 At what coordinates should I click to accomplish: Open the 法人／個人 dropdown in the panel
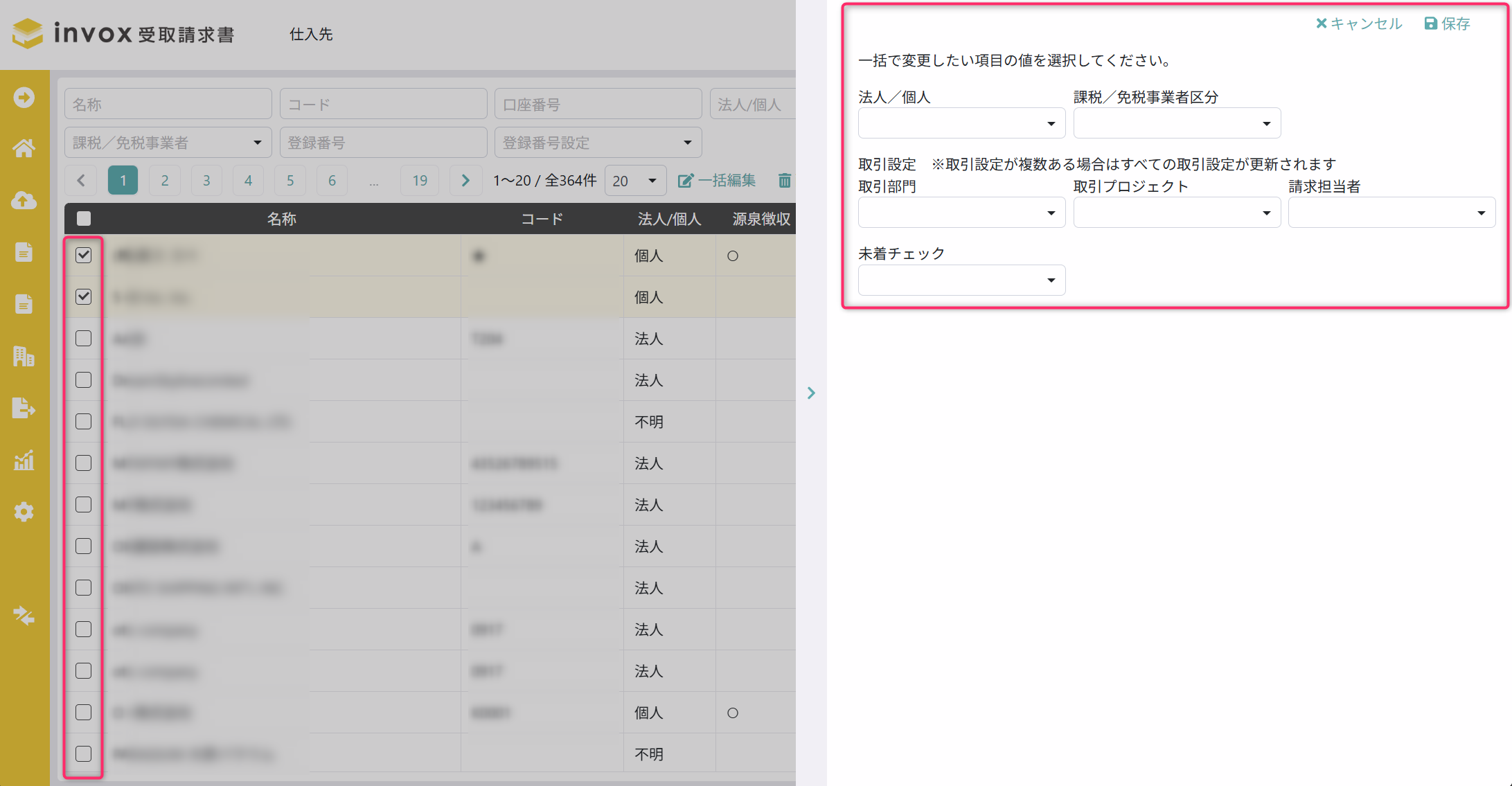point(961,123)
